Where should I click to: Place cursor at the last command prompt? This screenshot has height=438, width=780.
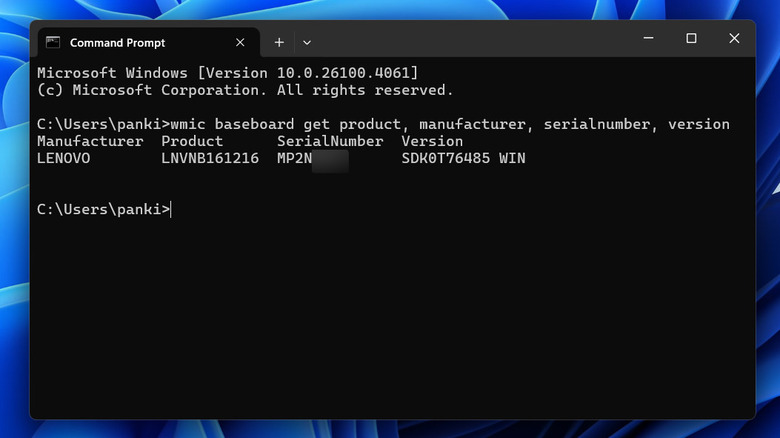(x=172, y=209)
